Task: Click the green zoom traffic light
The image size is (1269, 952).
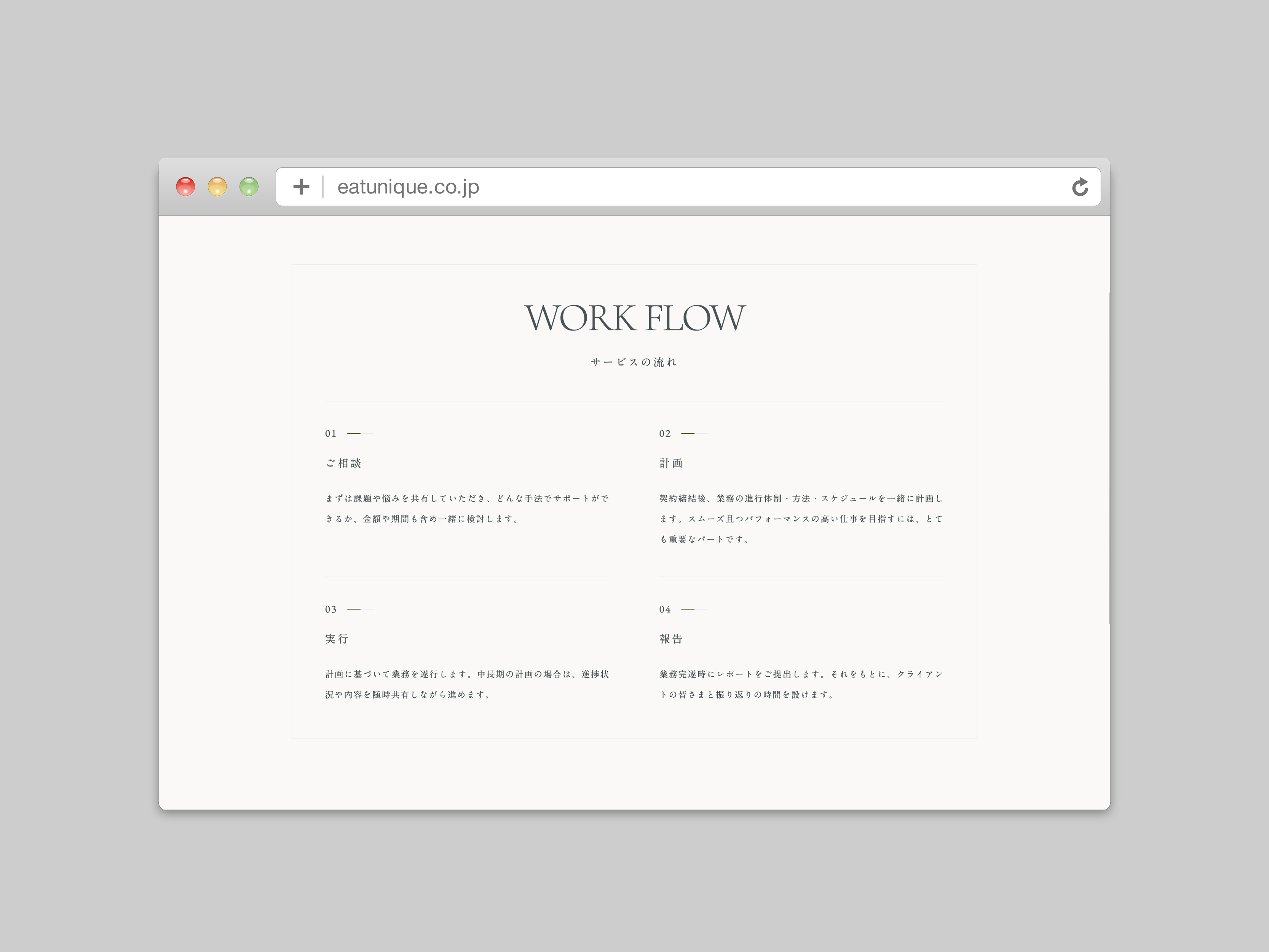Action: [x=248, y=186]
